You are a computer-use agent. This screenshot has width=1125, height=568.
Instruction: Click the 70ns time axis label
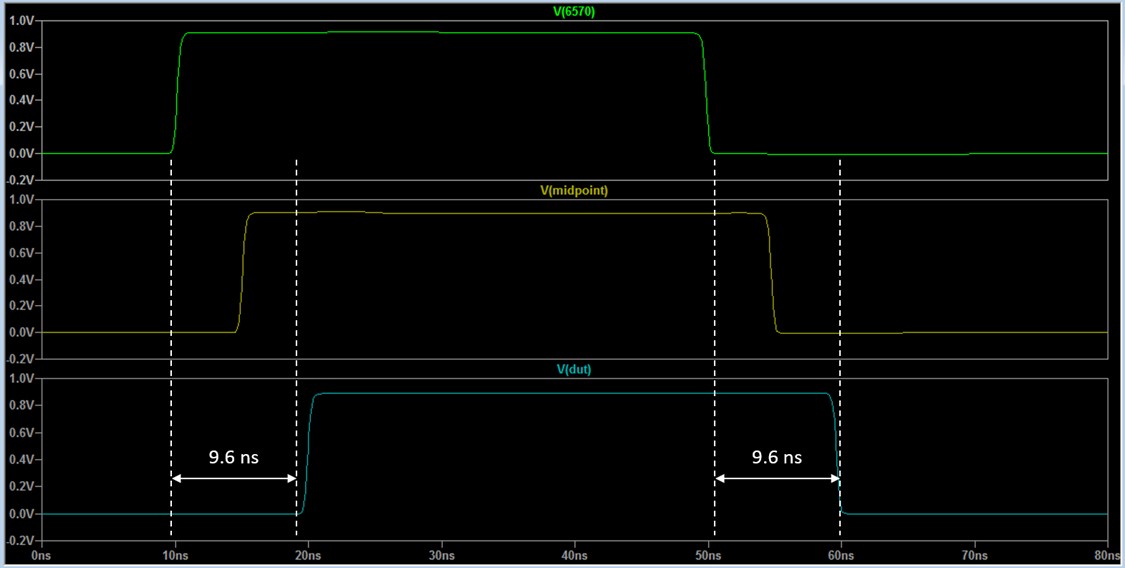click(974, 554)
